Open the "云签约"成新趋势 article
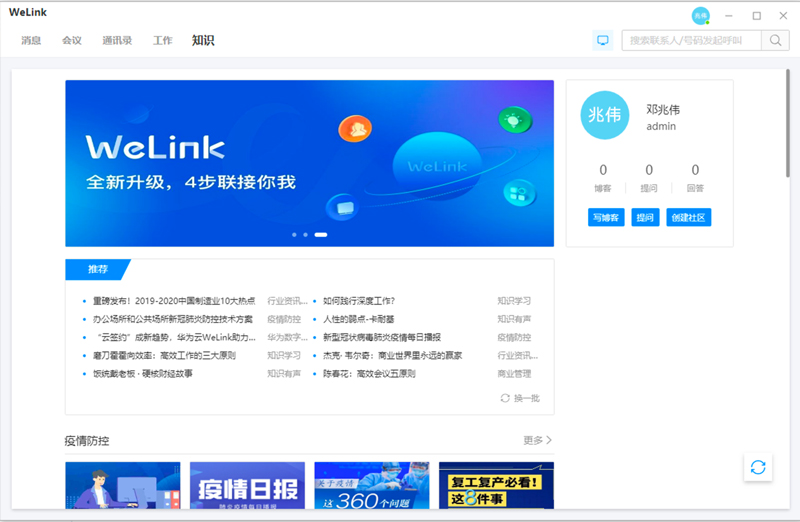Image resolution: width=800 pixels, height=522 pixels. 174,338
